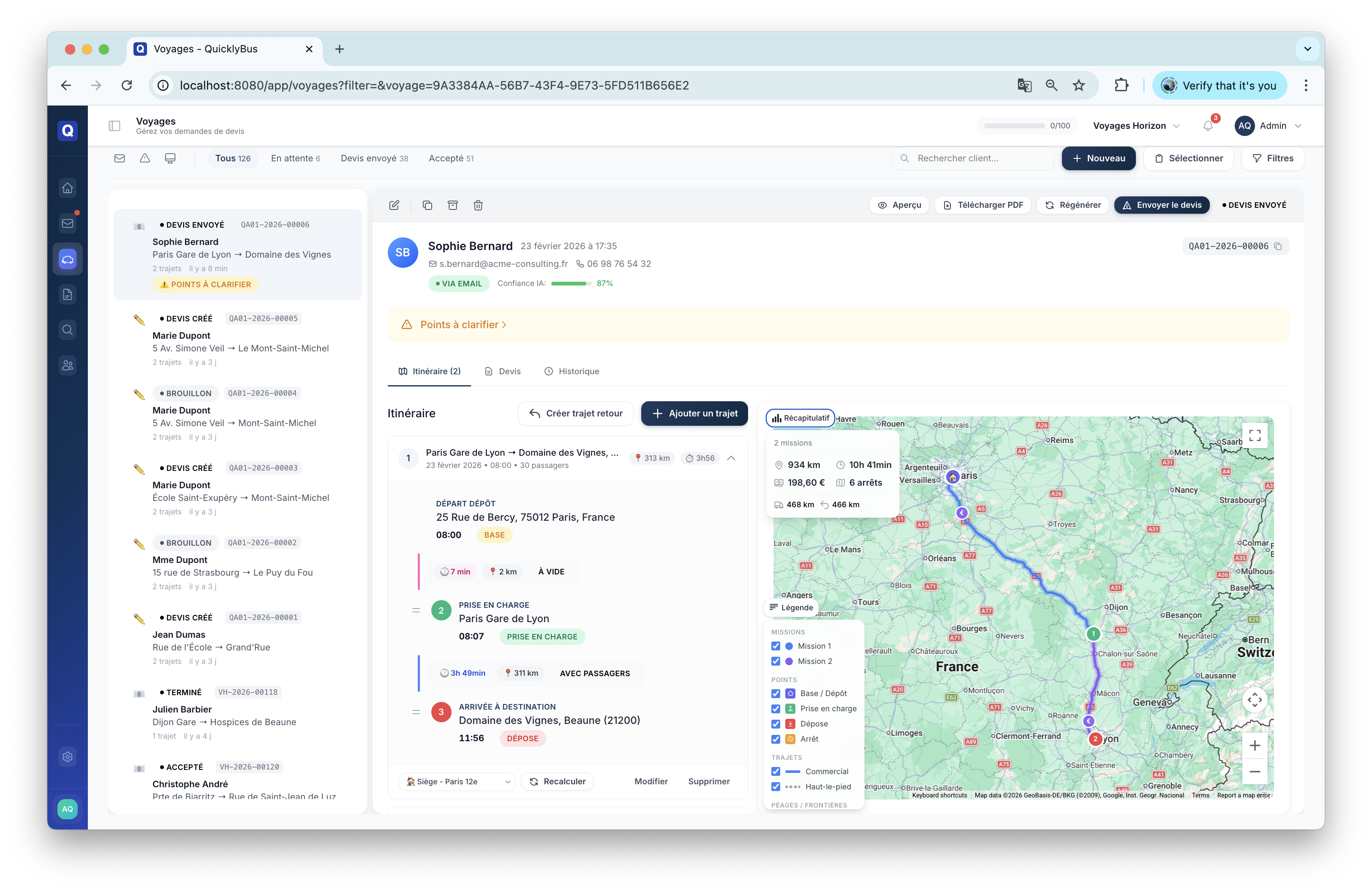Delete the voyage with trash icon
The image size is (1372, 892).
(479, 205)
